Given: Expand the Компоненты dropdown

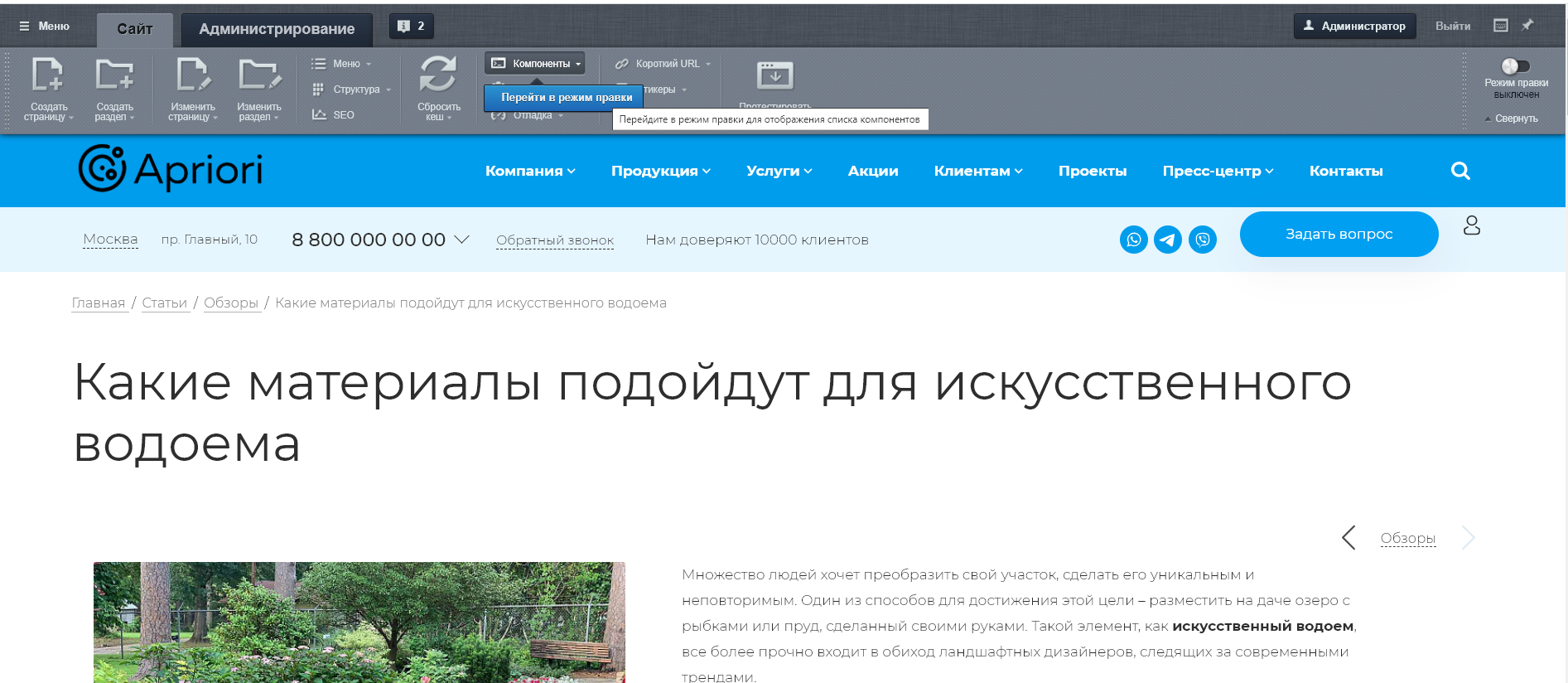Looking at the screenshot, I should coord(535,63).
